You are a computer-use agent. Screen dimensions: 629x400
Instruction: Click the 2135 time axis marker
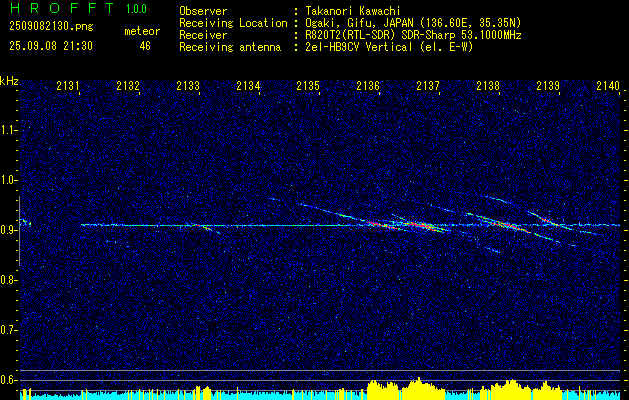(x=308, y=85)
